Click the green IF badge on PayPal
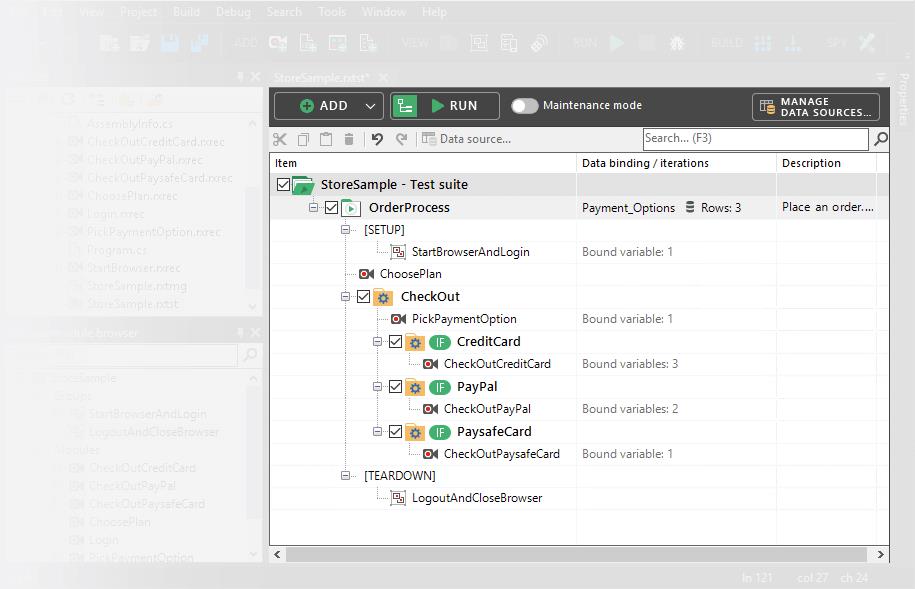This screenshot has width=915, height=589. click(x=439, y=387)
